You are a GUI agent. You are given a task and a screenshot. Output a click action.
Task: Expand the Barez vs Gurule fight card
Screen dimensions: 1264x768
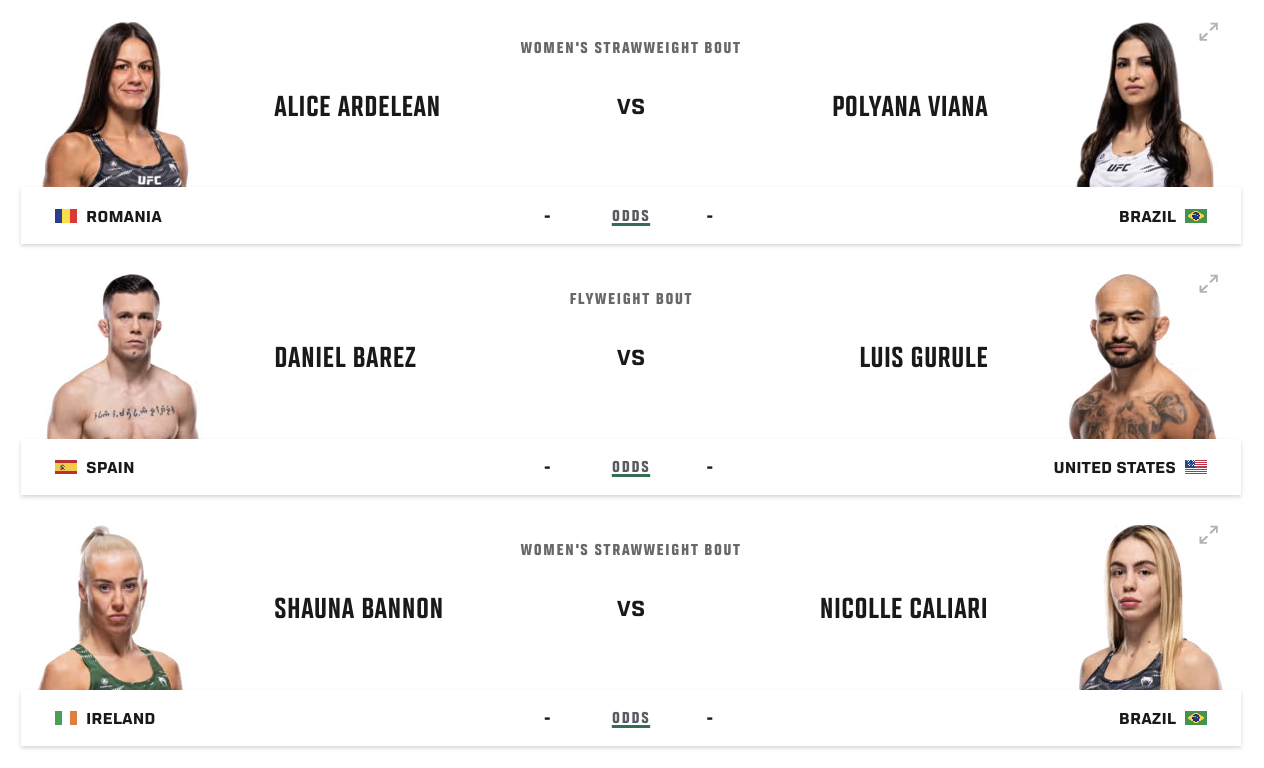pyautogui.click(x=1208, y=284)
